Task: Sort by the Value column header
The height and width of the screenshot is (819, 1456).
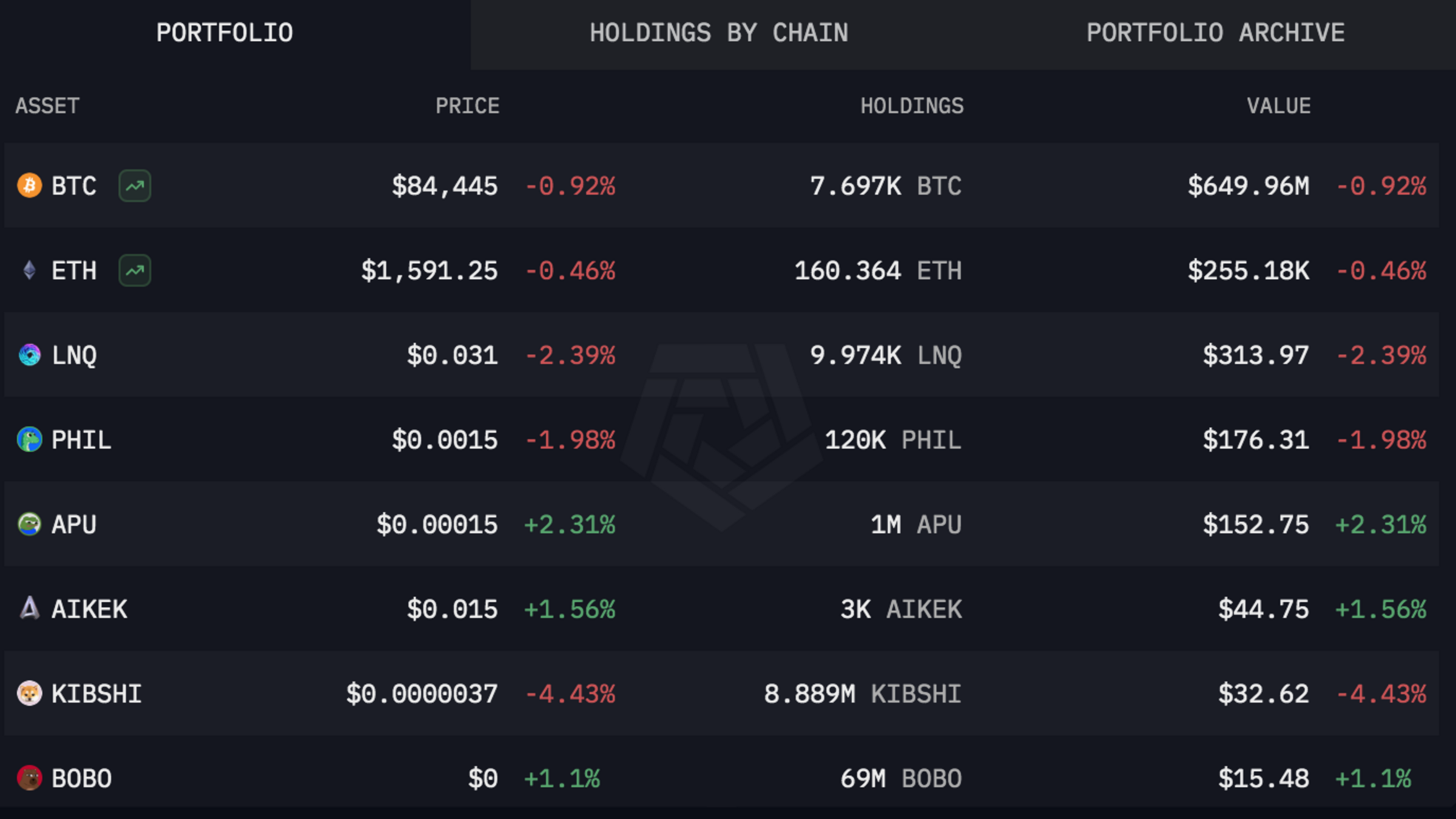Action: tap(1279, 106)
